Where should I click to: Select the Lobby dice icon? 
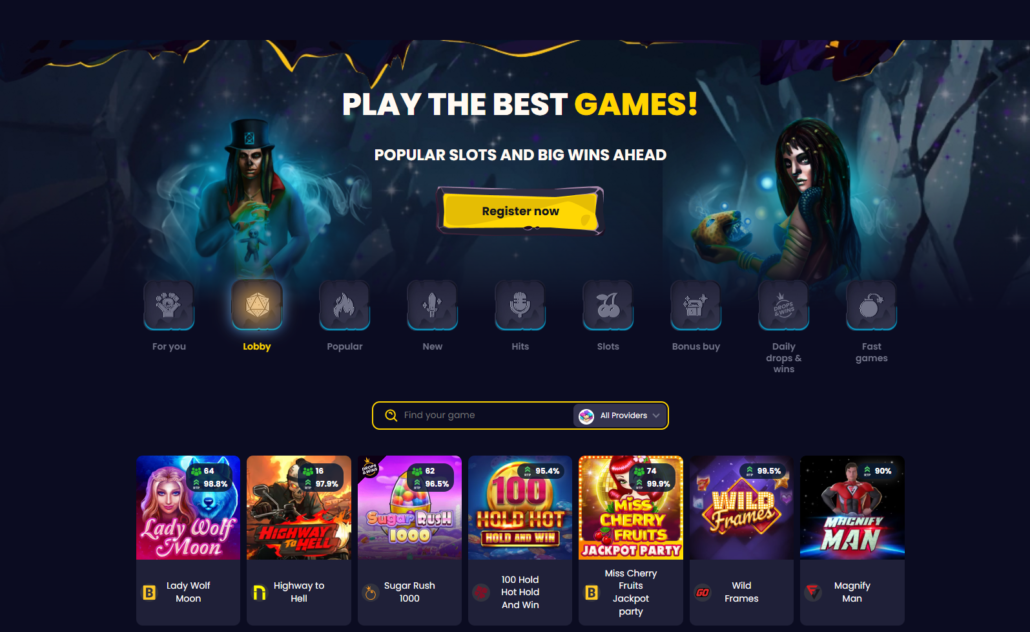(x=257, y=305)
